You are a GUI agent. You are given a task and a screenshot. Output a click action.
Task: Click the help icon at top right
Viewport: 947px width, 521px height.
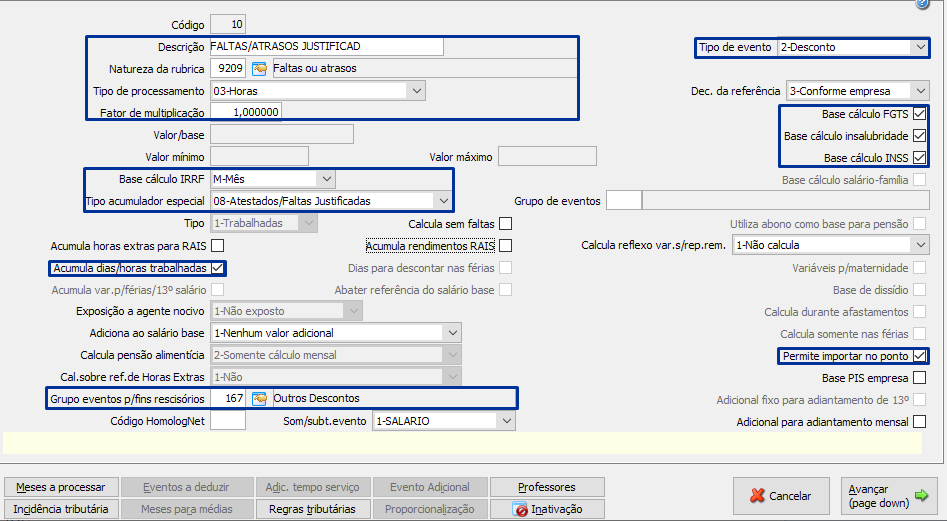pyautogui.click(x=922, y=4)
